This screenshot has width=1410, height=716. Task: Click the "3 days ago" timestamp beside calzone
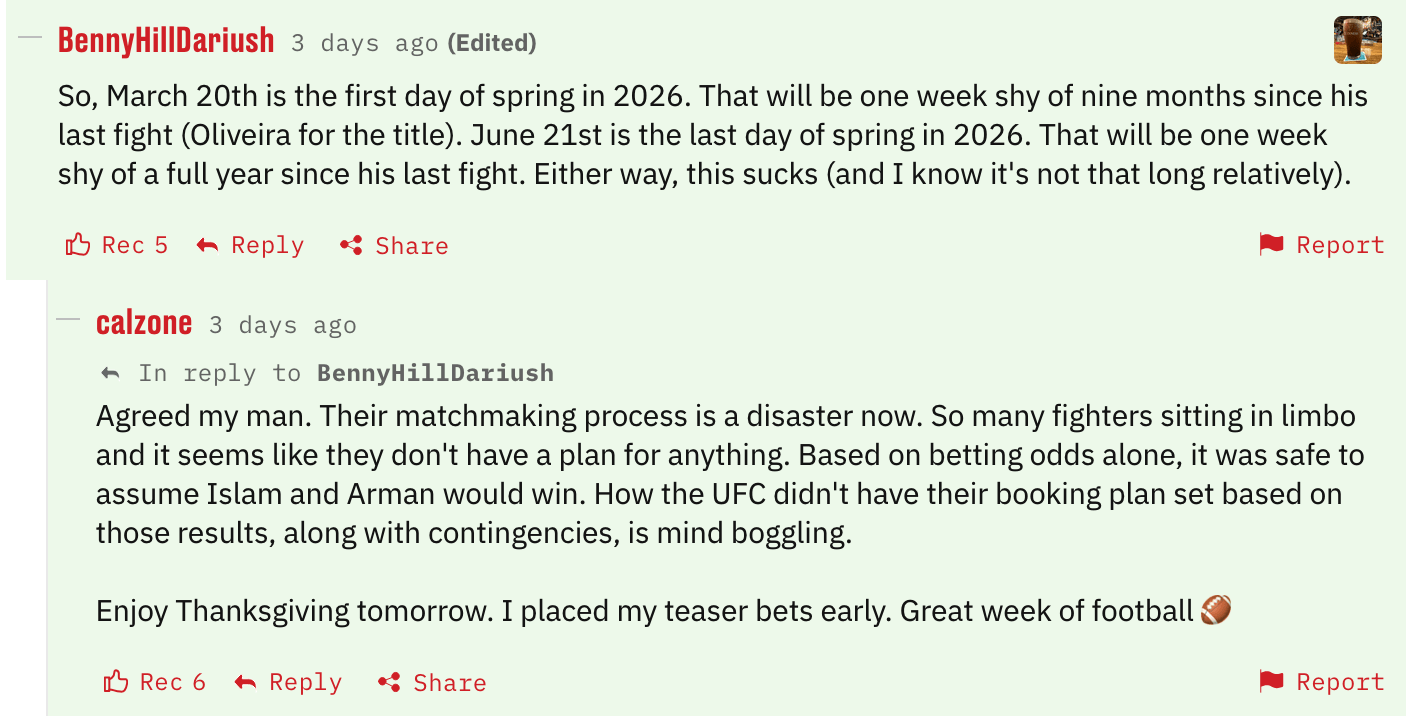click(x=282, y=326)
